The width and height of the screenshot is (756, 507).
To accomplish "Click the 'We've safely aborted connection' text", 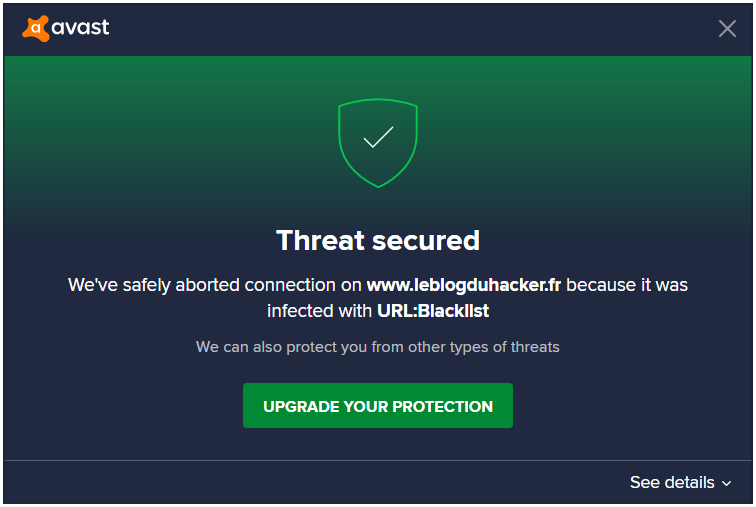I will point(215,285).
